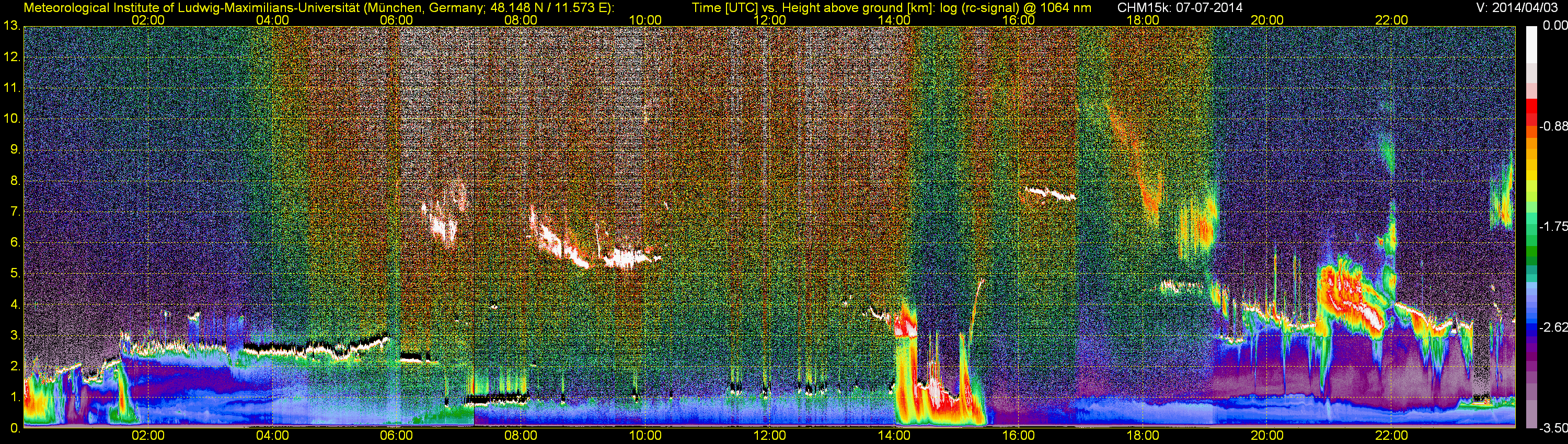Click the 22:00 label on the lower time axis
This screenshot has width=1568, height=444.
pyautogui.click(x=1391, y=436)
